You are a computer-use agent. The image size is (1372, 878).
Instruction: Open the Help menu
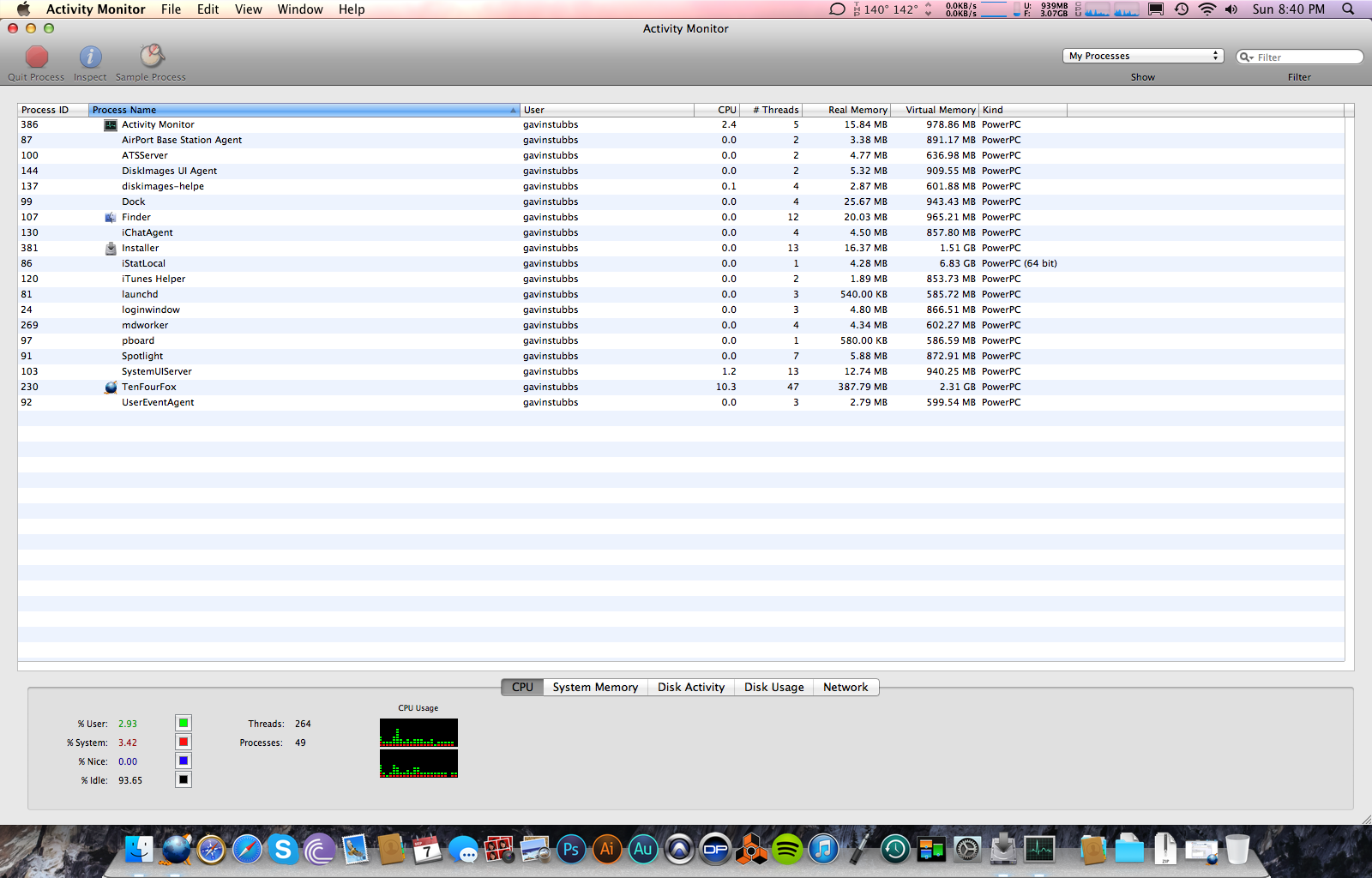352,9
